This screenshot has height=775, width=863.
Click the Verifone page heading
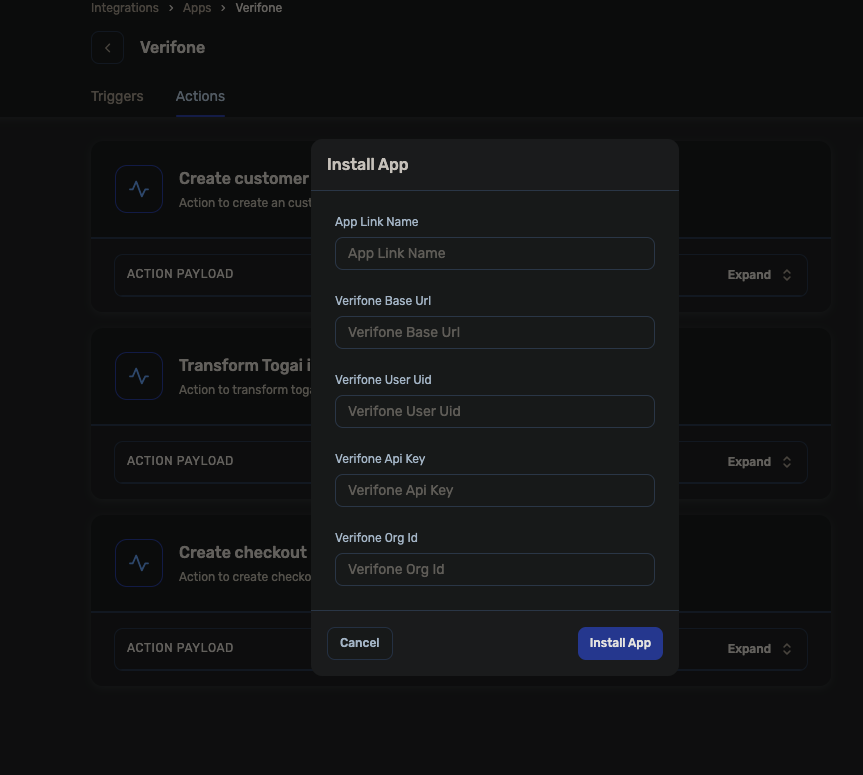(x=172, y=47)
